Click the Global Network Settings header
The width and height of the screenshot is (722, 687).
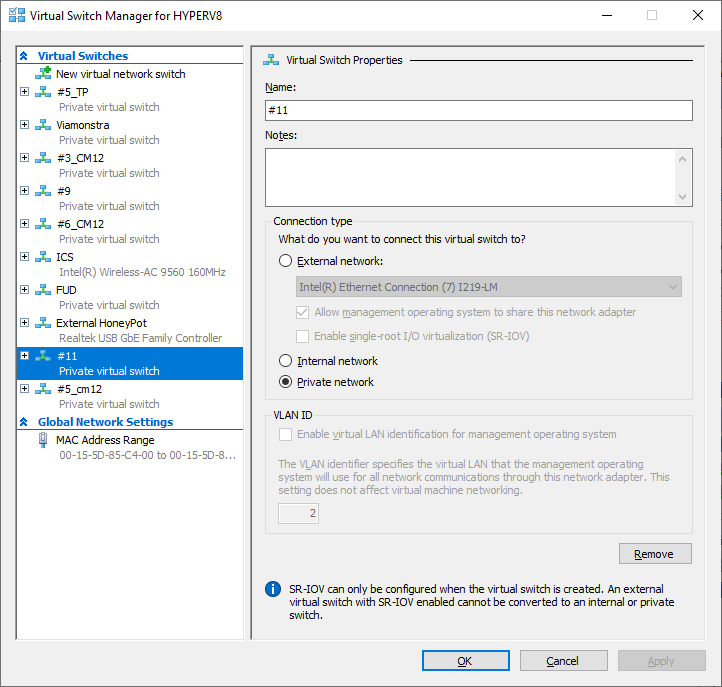tap(105, 422)
